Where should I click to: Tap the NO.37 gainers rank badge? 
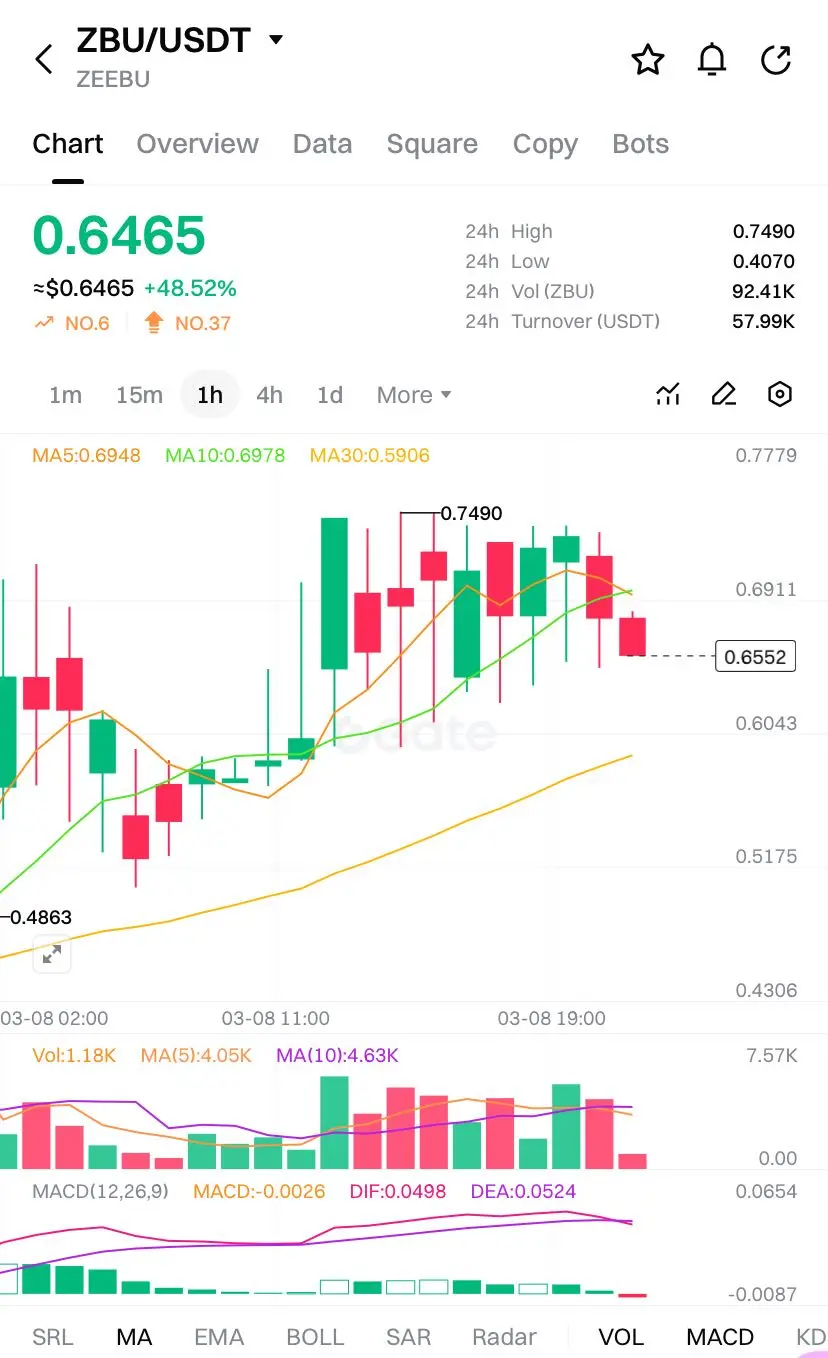point(188,323)
